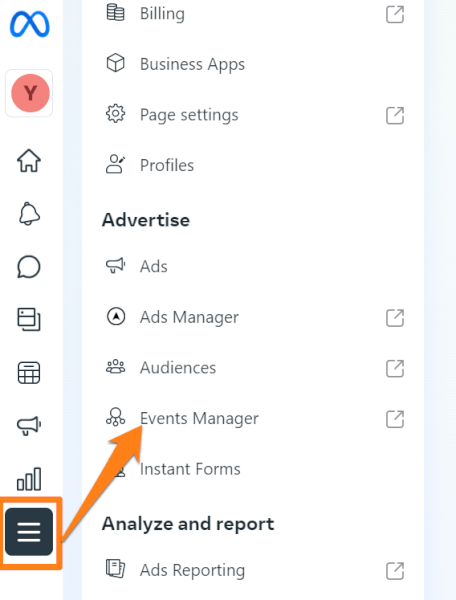Image resolution: width=456 pixels, height=600 pixels.
Task: Go to Profiles
Action: (x=254, y=165)
